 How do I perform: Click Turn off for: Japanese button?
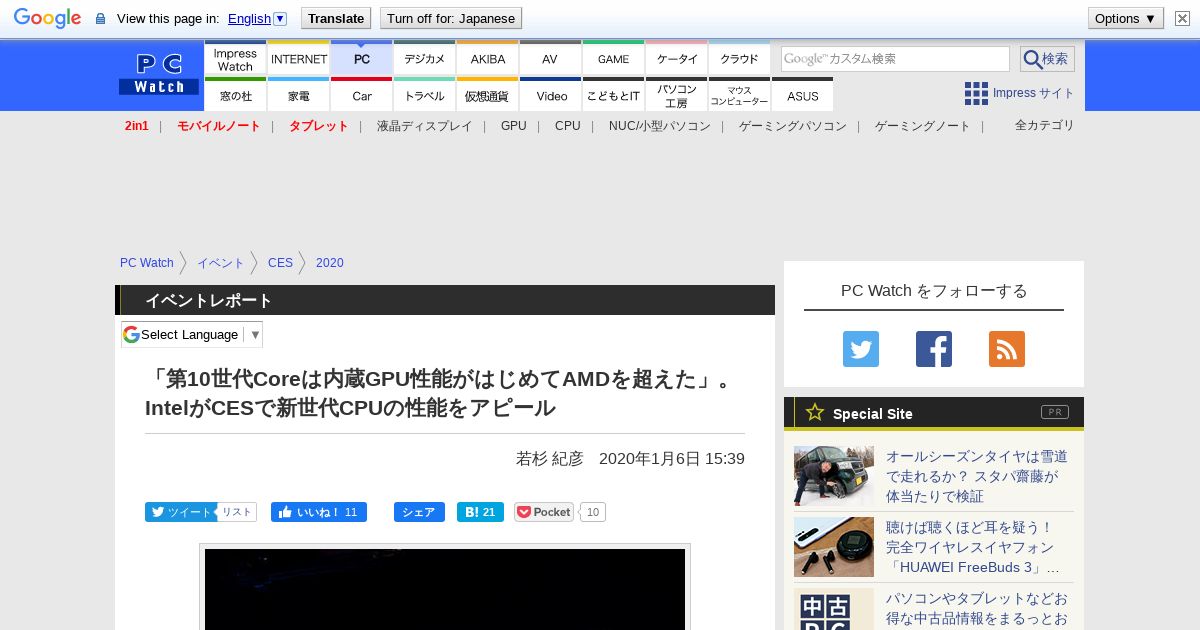pos(451,18)
